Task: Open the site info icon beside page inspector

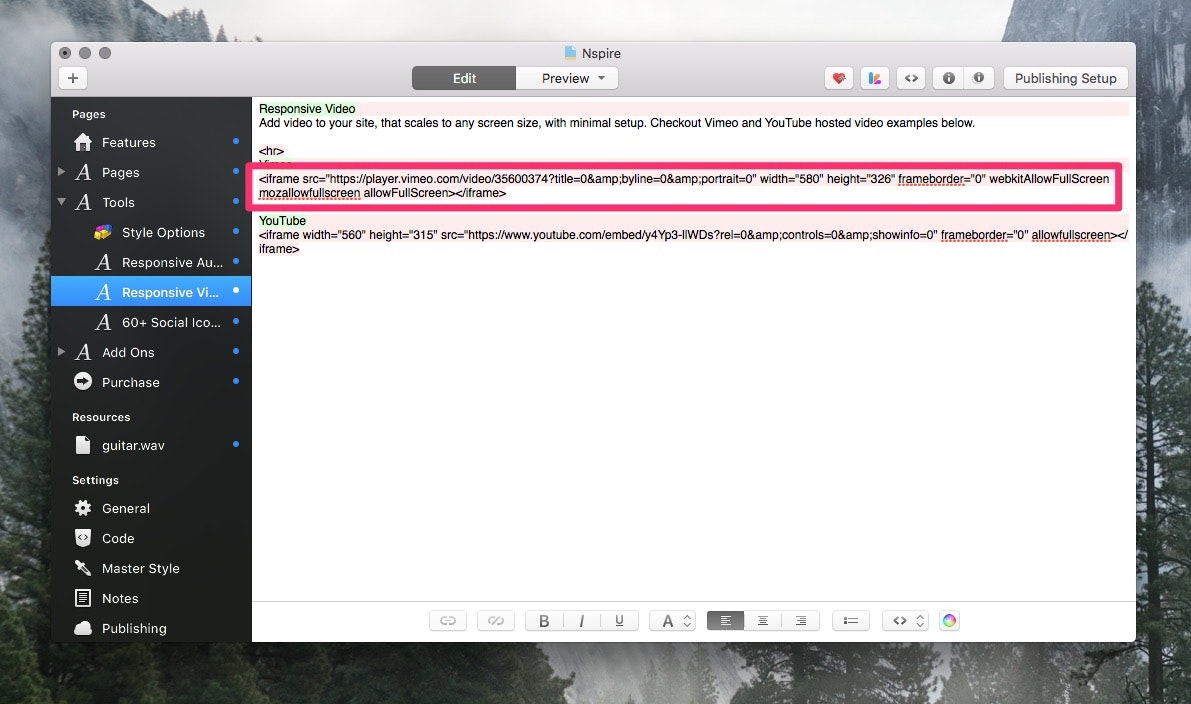Action: 978,78
